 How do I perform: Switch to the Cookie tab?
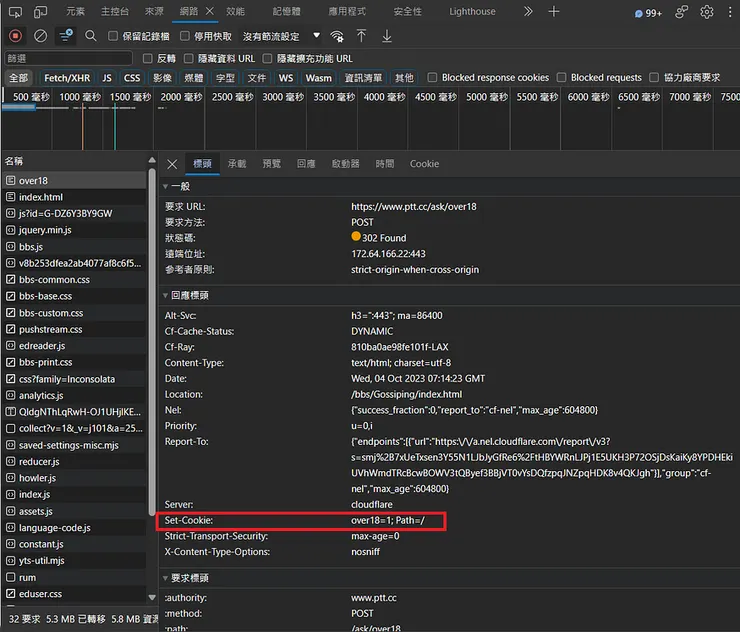[424, 164]
